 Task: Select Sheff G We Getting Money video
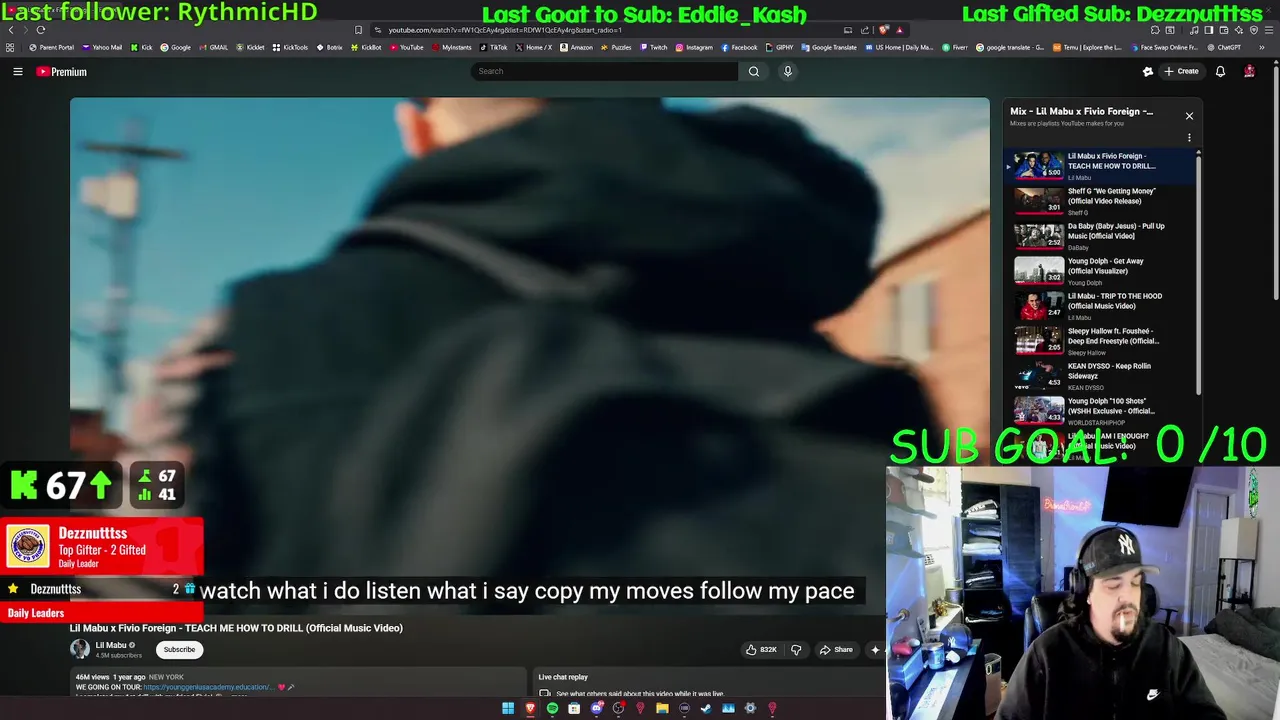(x=1099, y=201)
